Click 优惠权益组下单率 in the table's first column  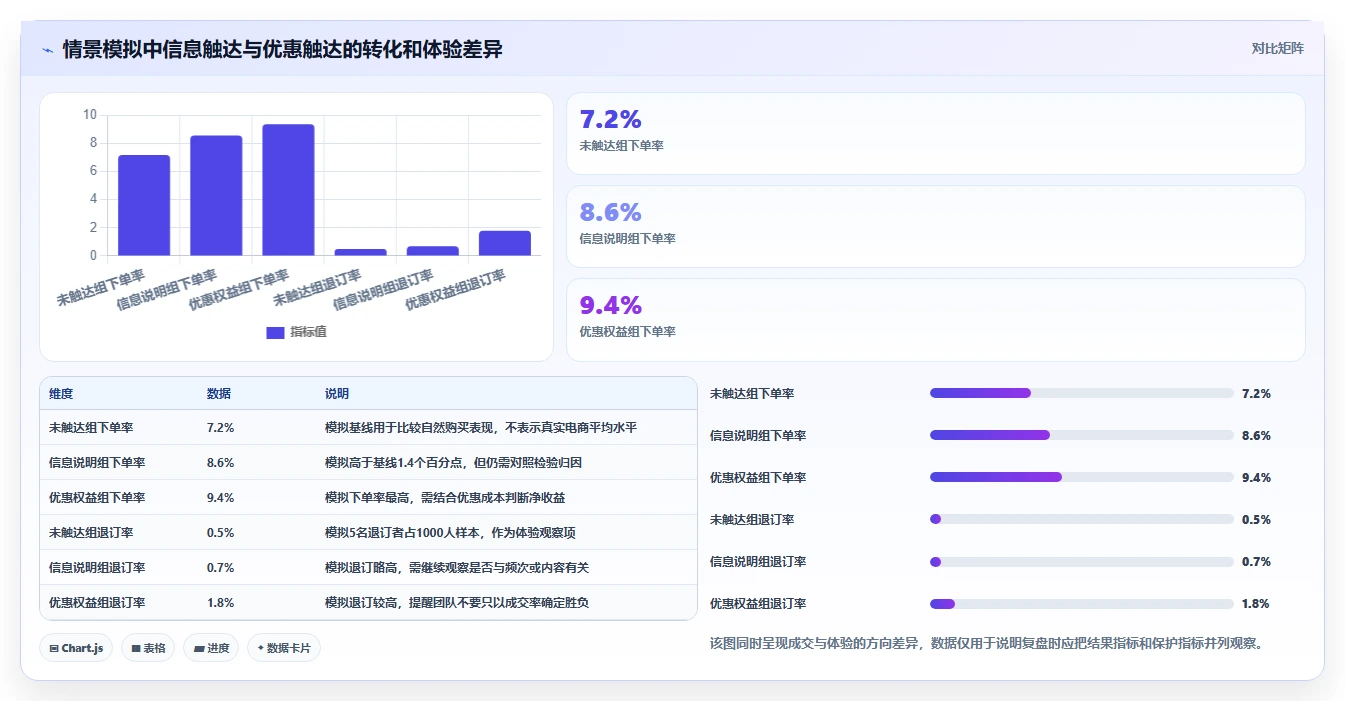[x=97, y=497]
